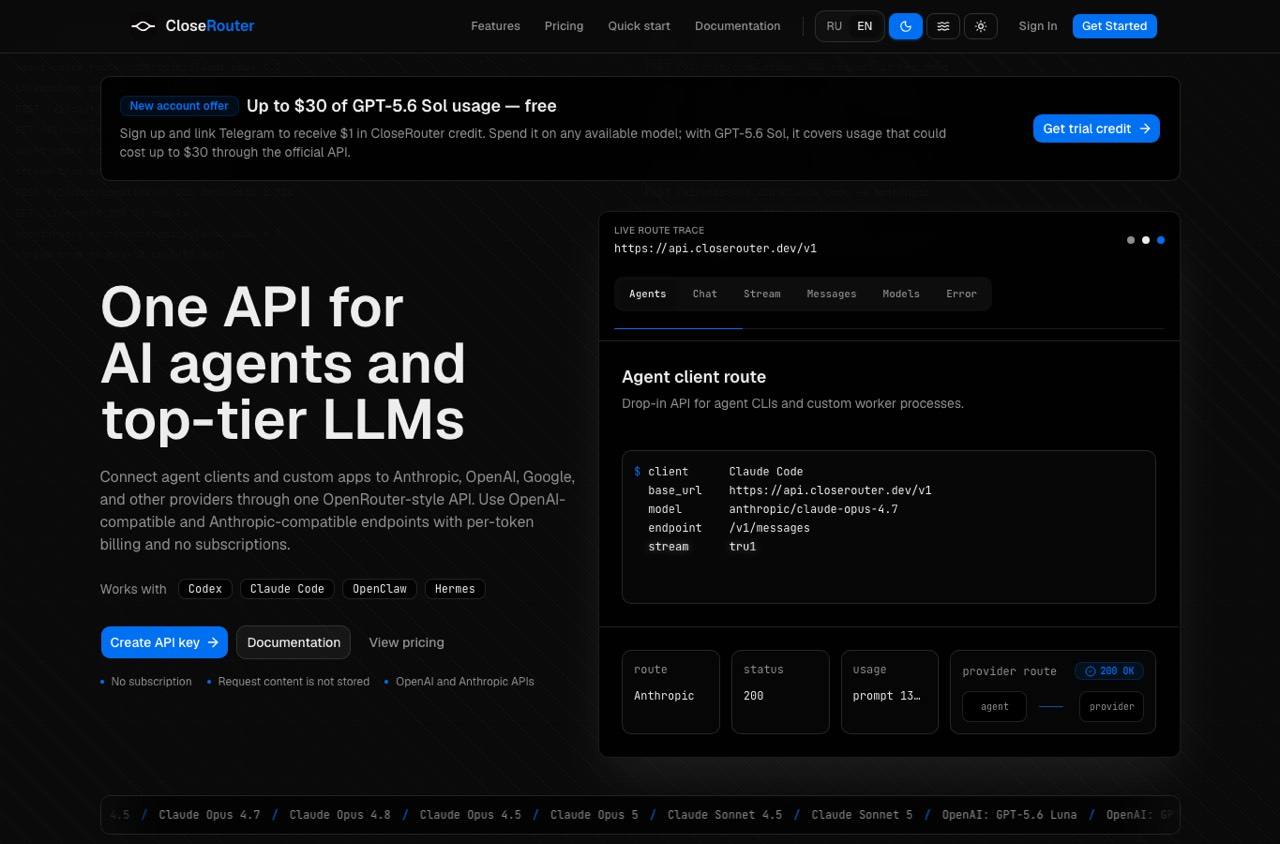Viewport: 1280px width, 844px height.
Task: Open the Pricing nav item
Action: coord(564,26)
